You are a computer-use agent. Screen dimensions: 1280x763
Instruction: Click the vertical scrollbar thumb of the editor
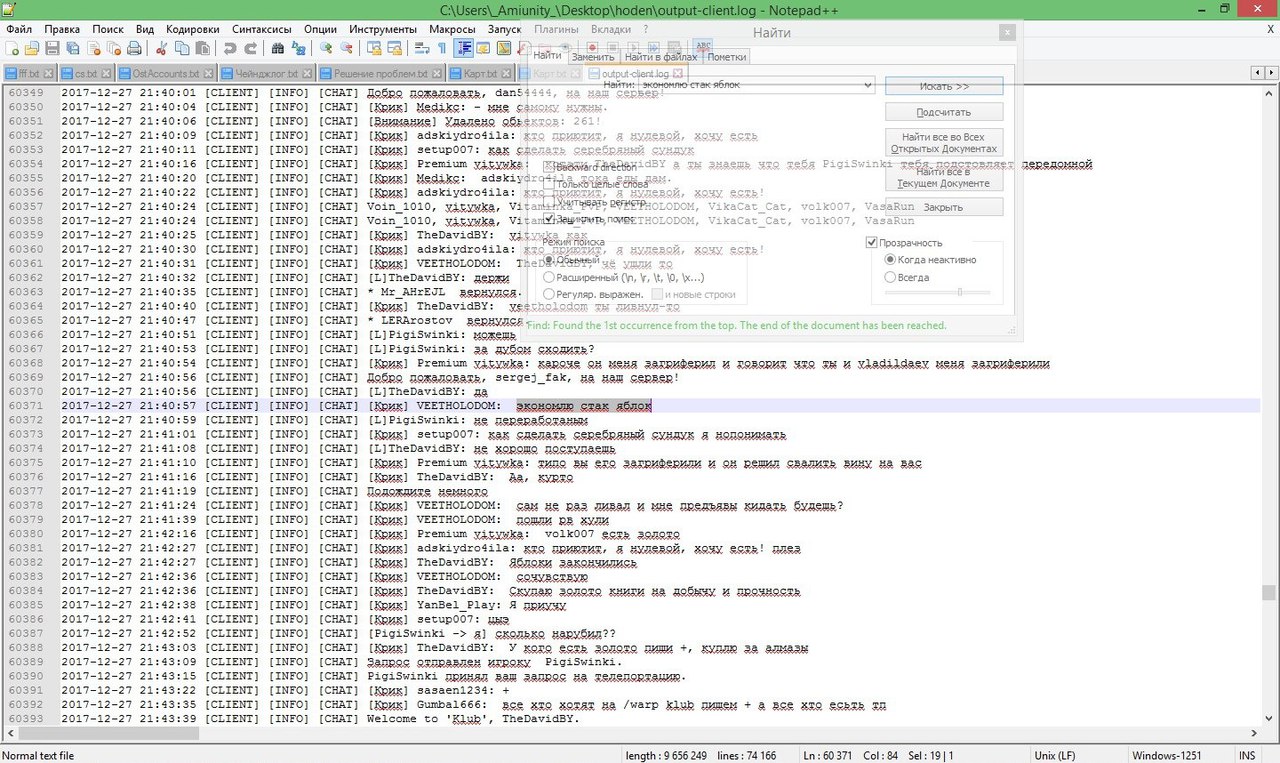[1270, 592]
